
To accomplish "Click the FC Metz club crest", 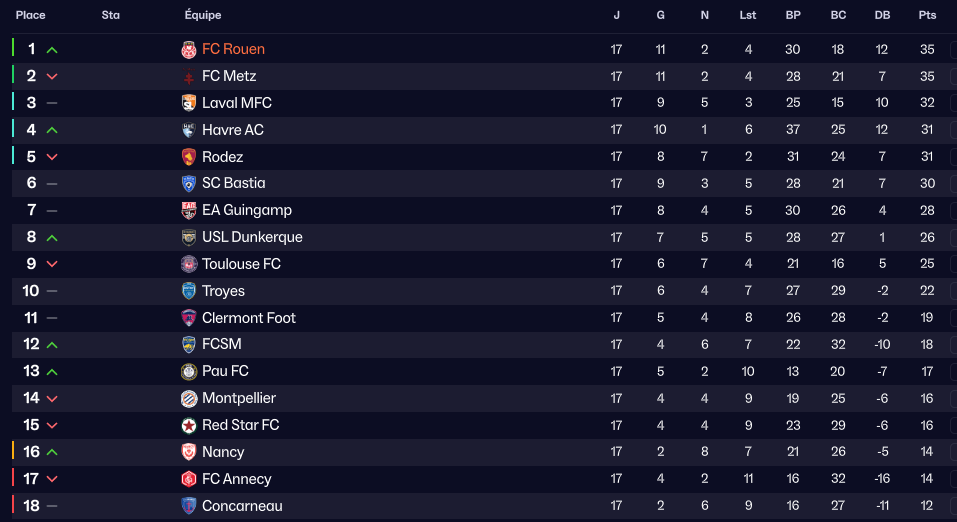I will [x=189, y=76].
